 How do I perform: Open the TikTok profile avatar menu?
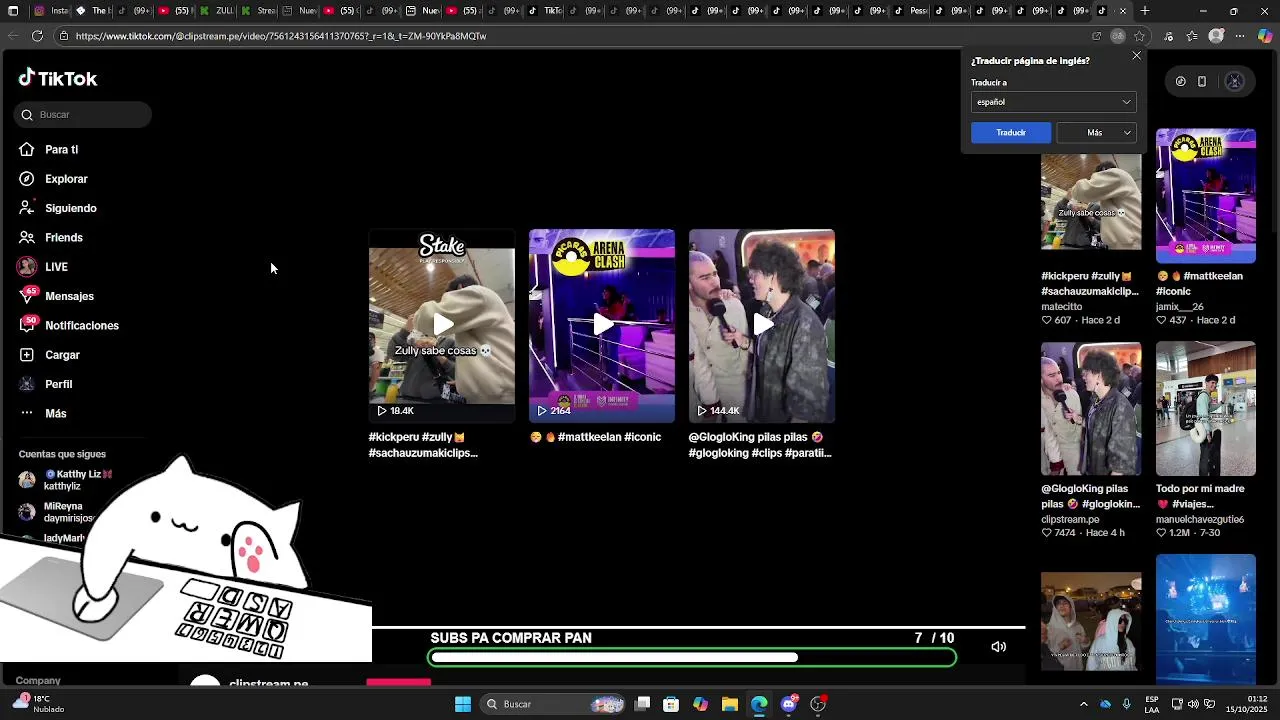coord(1234,82)
